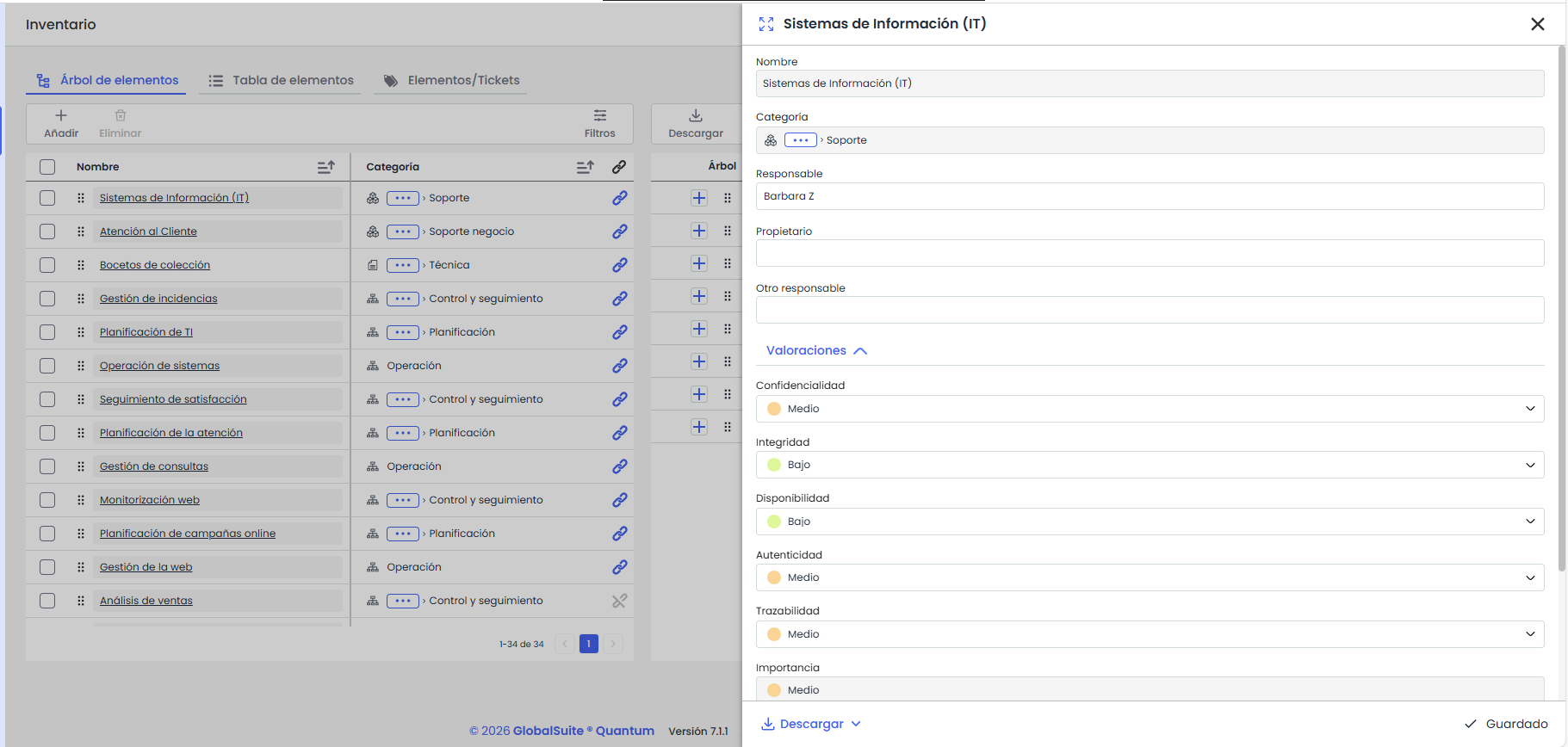Select the Monitorización web row checkbox
Image resolution: width=1568 pixels, height=747 pixels.
coord(47,500)
